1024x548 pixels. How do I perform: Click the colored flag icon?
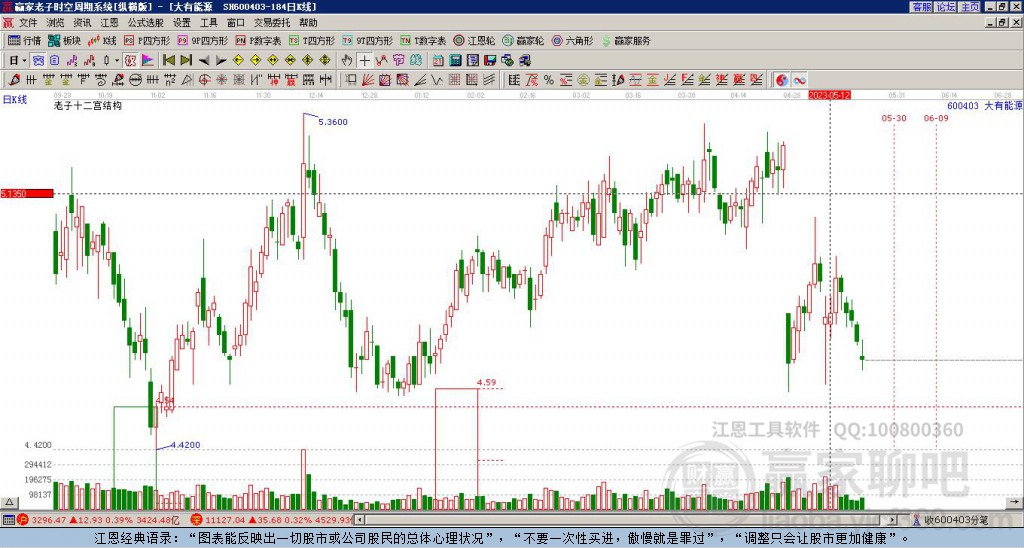click(x=148, y=61)
